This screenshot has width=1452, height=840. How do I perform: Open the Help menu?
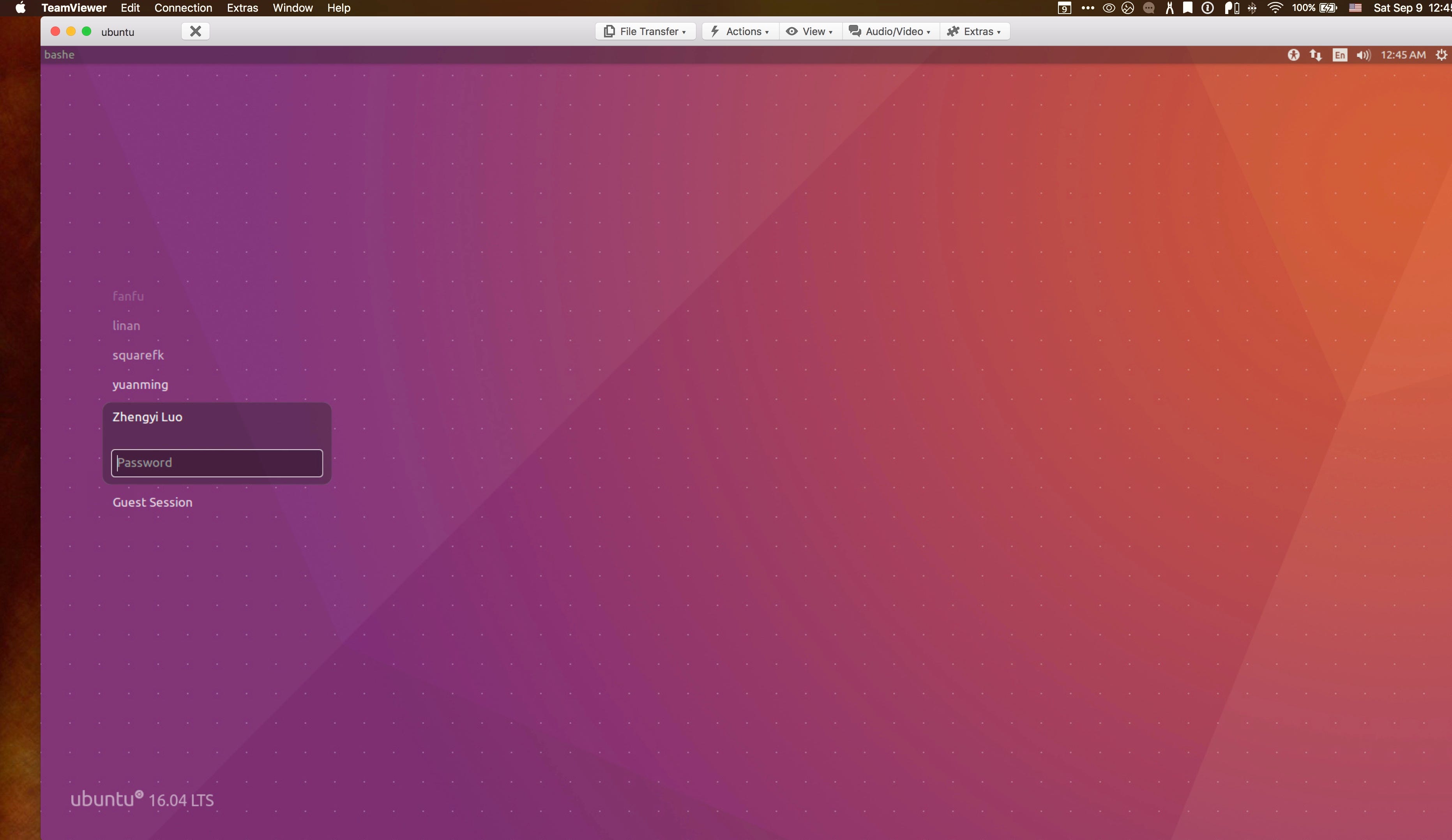point(339,7)
